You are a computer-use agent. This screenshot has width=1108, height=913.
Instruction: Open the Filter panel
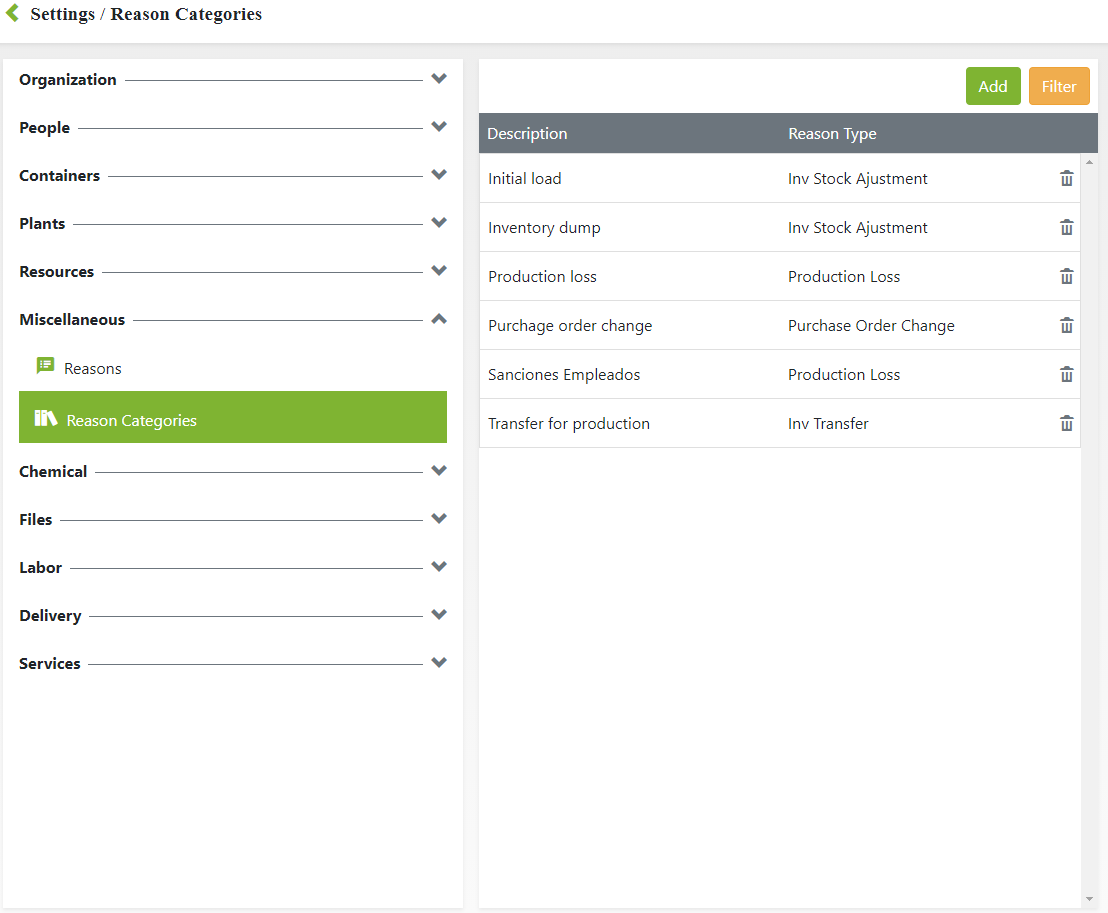coord(1059,86)
